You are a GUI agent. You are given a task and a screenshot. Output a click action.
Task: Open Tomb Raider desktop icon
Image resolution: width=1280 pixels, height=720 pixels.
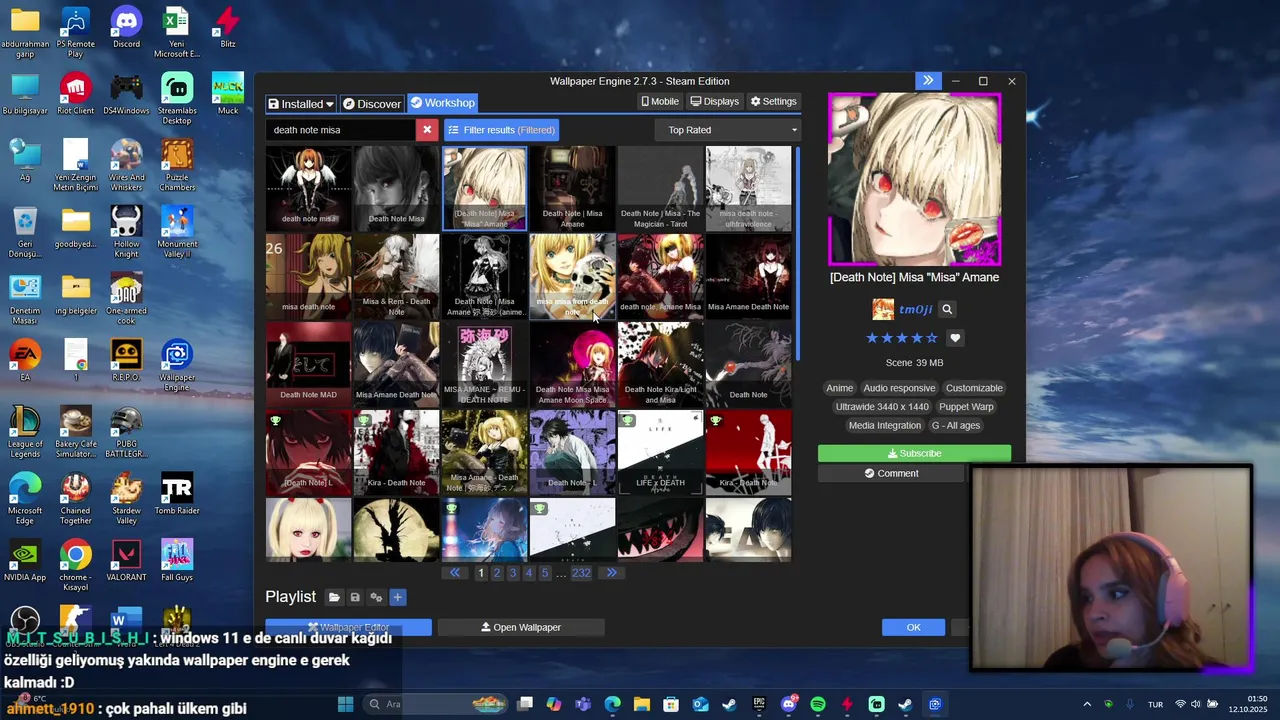pos(177,494)
